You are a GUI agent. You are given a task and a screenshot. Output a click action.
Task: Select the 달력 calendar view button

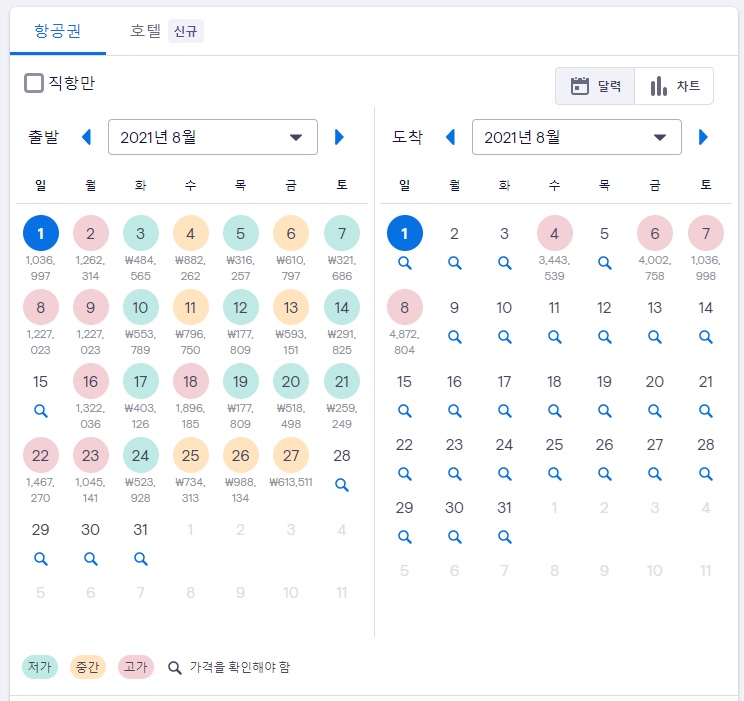(595, 86)
